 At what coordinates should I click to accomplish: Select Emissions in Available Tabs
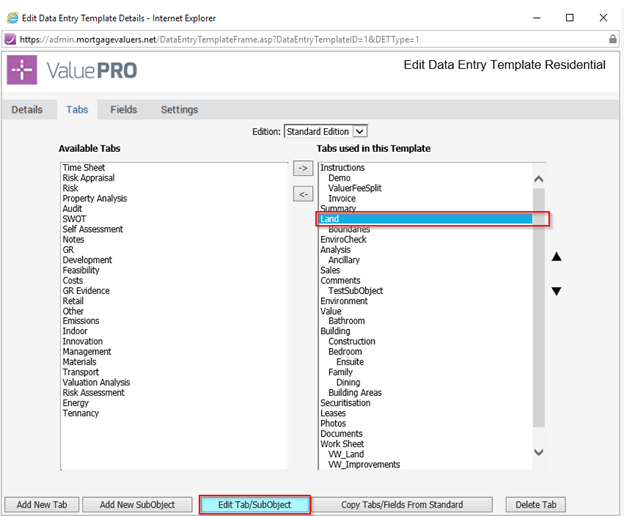[81, 321]
